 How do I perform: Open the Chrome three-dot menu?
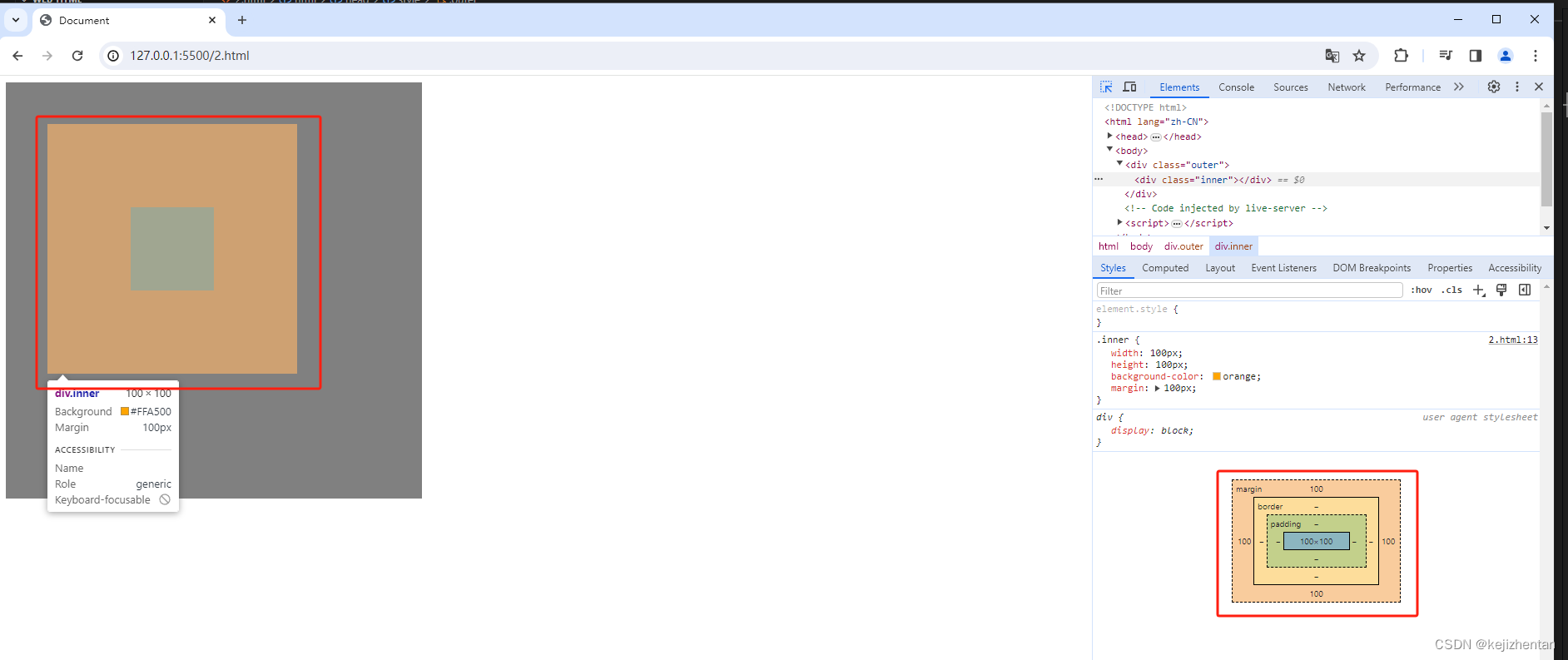tap(1536, 56)
